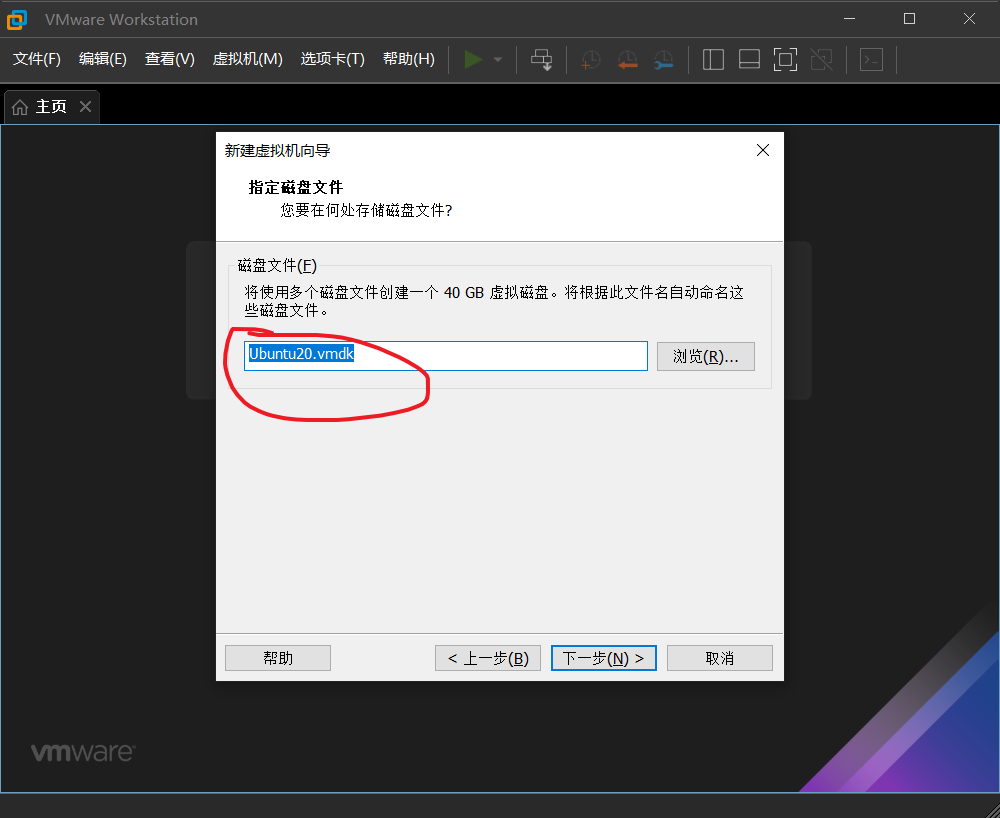This screenshot has width=1000, height=818.
Task: Open the snapshot manager wrench icon
Action: 663,60
